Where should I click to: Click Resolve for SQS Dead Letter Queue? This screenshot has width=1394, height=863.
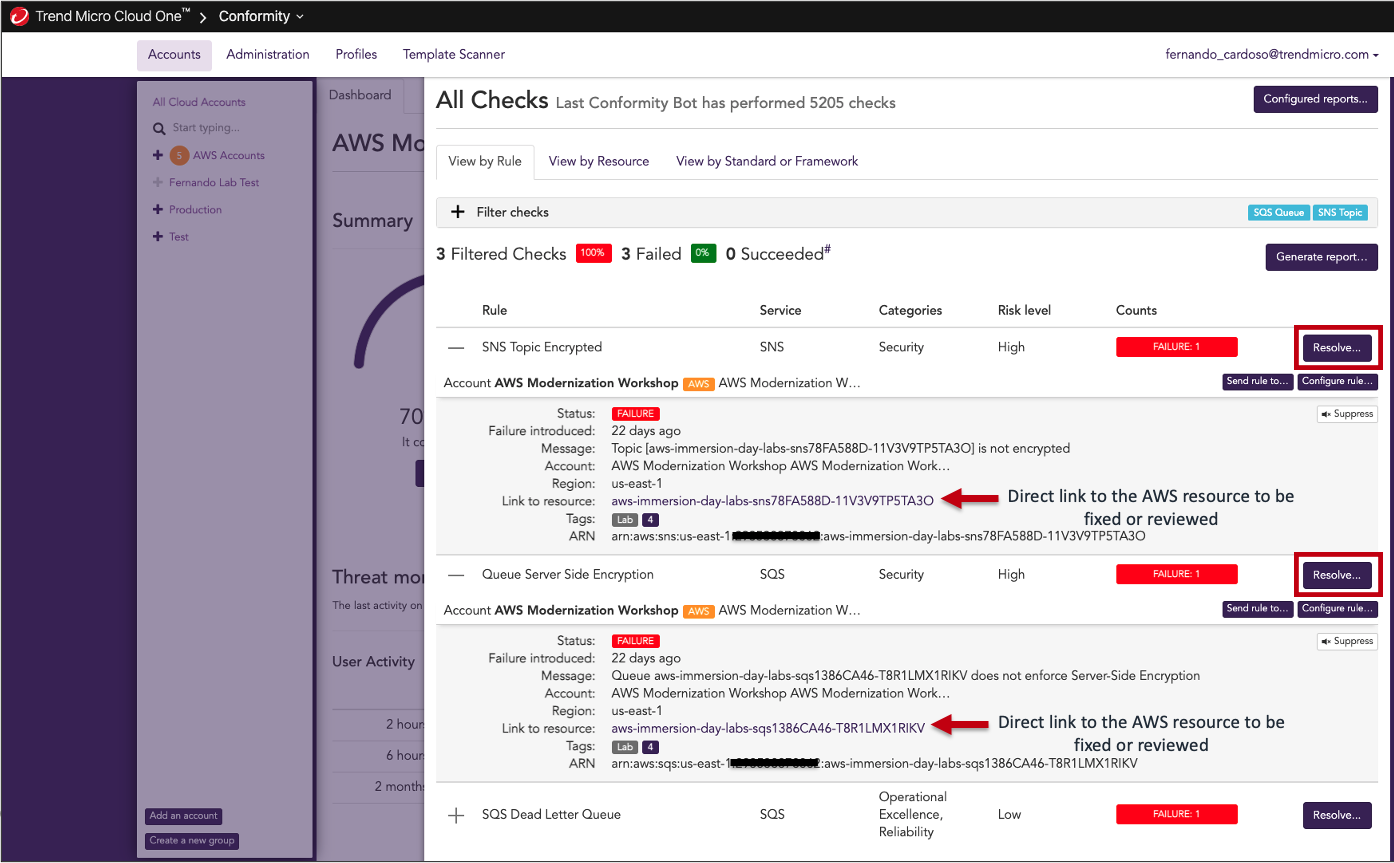tap(1337, 815)
